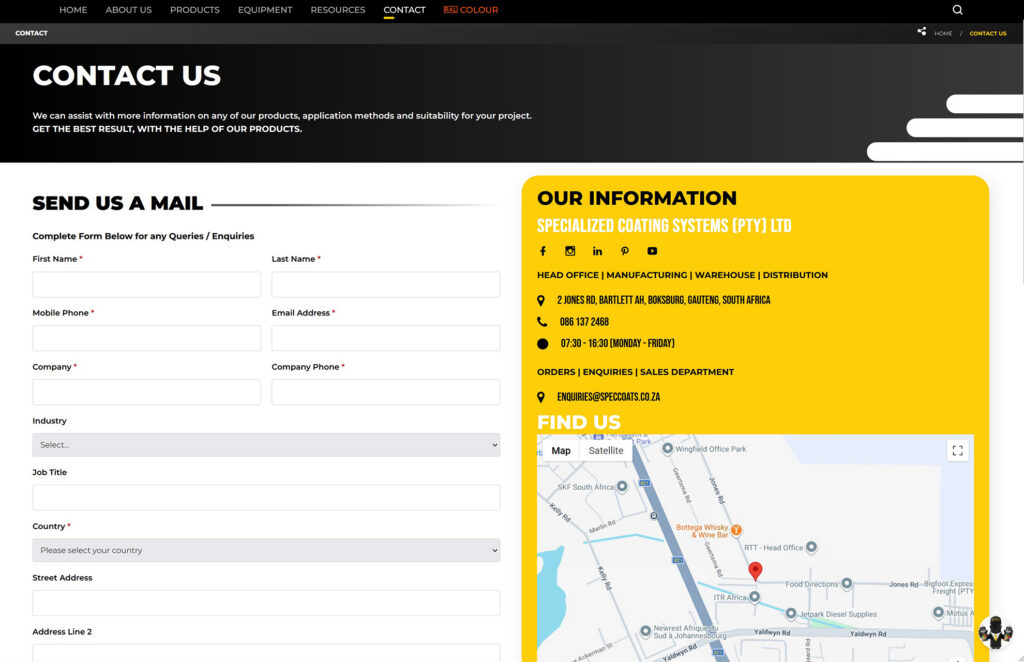The height and width of the screenshot is (662, 1024).
Task: Click the CONTACT US breadcrumb link
Action: [987, 33]
